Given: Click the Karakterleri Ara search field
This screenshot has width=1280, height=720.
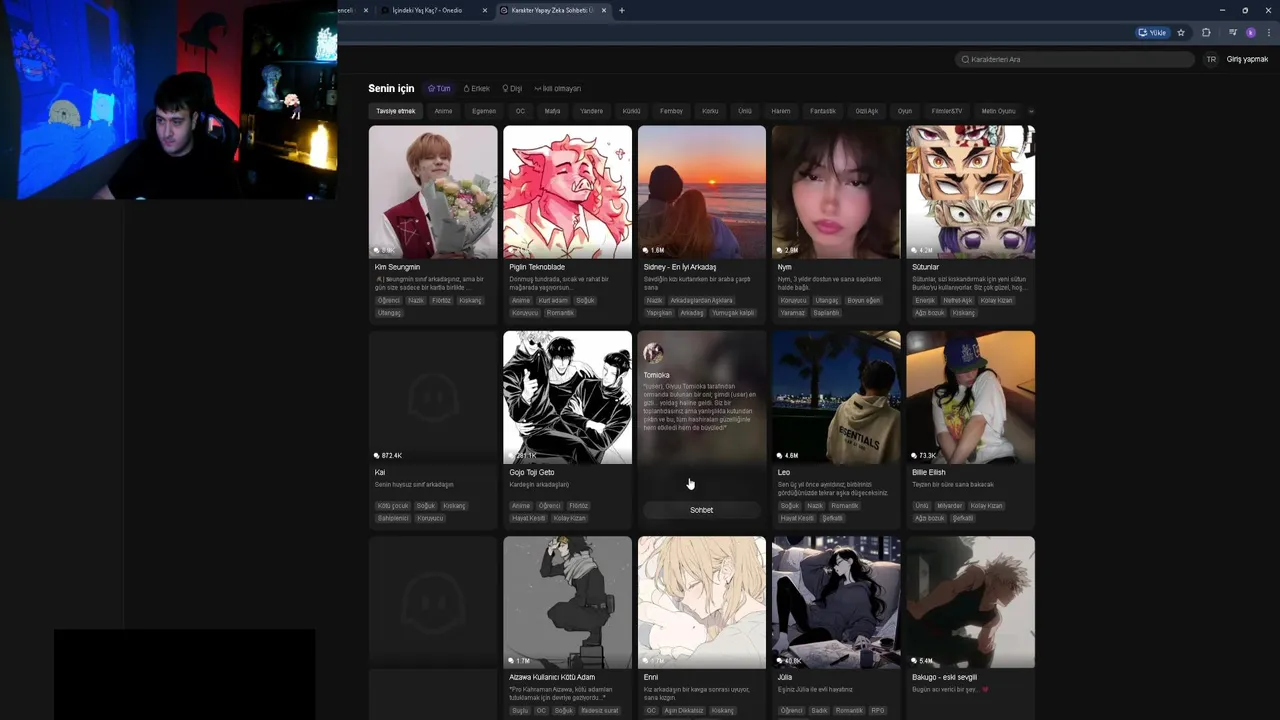Looking at the screenshot, I should coord(1075,59).
